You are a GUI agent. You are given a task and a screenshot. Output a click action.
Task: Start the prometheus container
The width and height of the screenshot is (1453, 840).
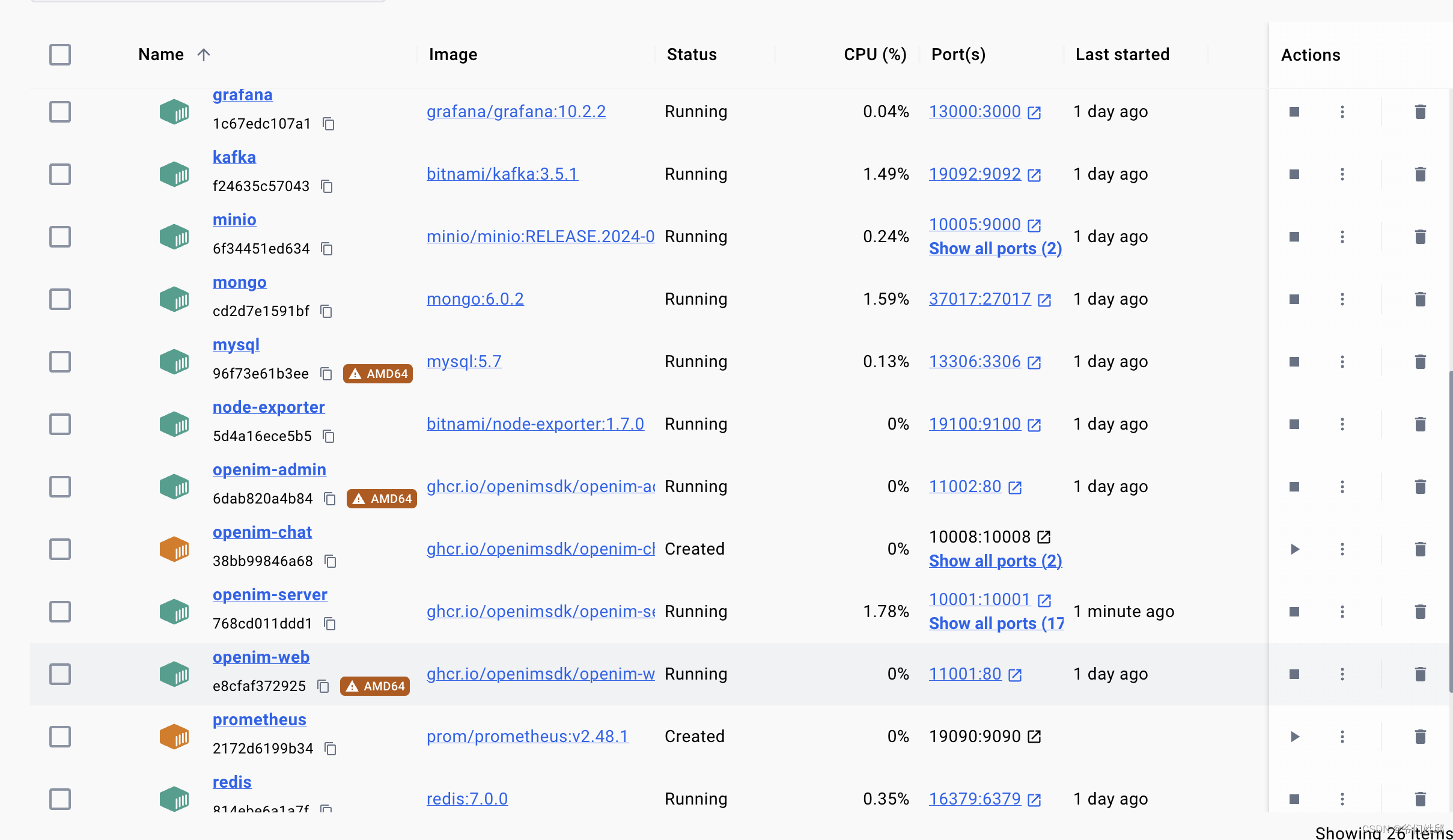coord(1294,737)
